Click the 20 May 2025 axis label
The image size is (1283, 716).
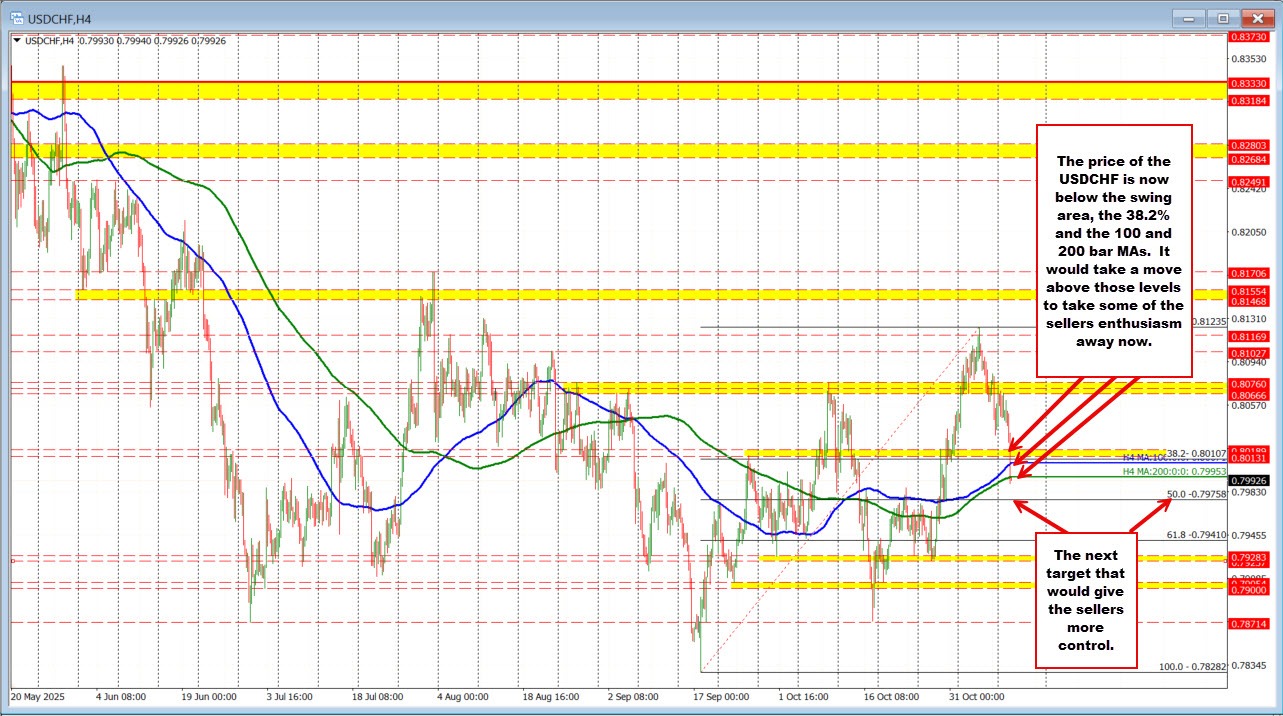point(39,697)
